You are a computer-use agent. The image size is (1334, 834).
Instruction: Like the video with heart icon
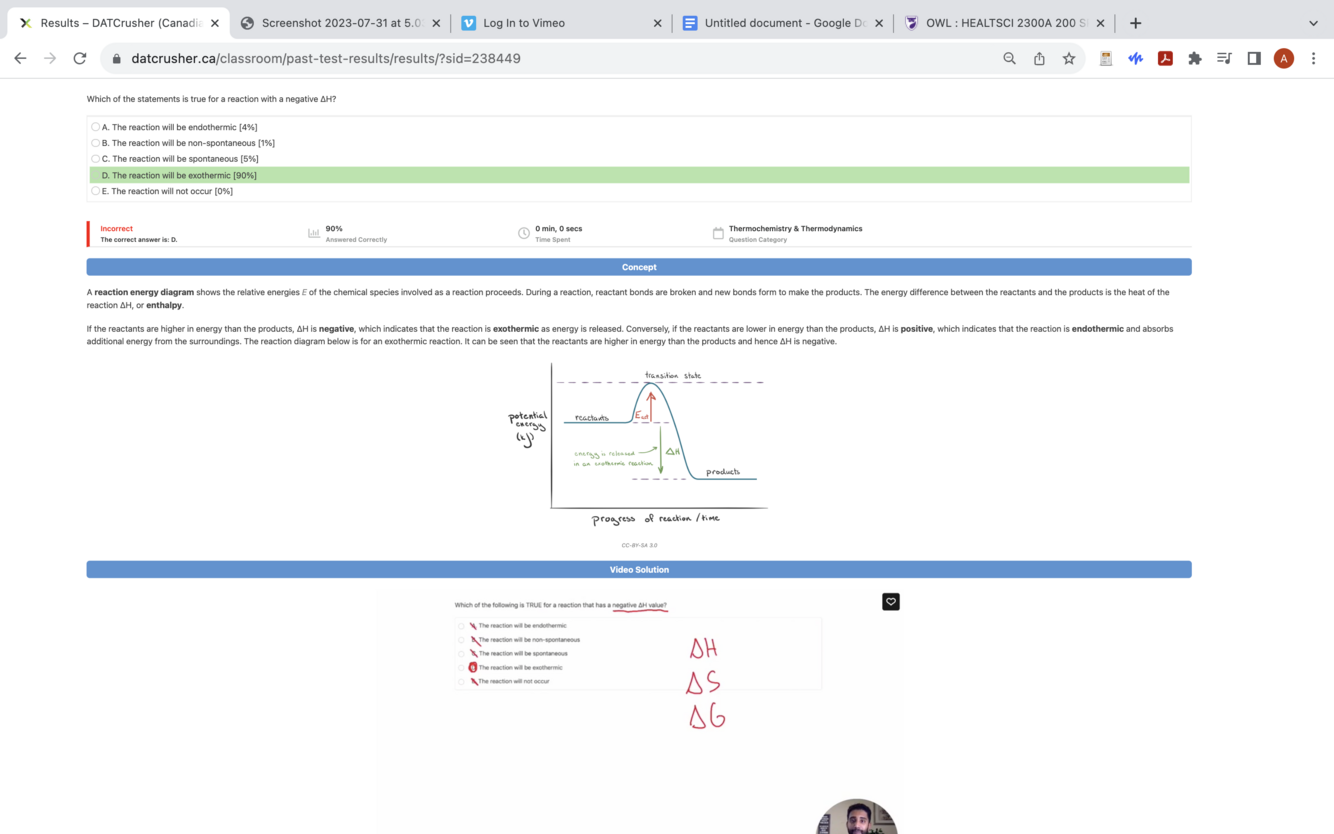click(x=891, y=601)
